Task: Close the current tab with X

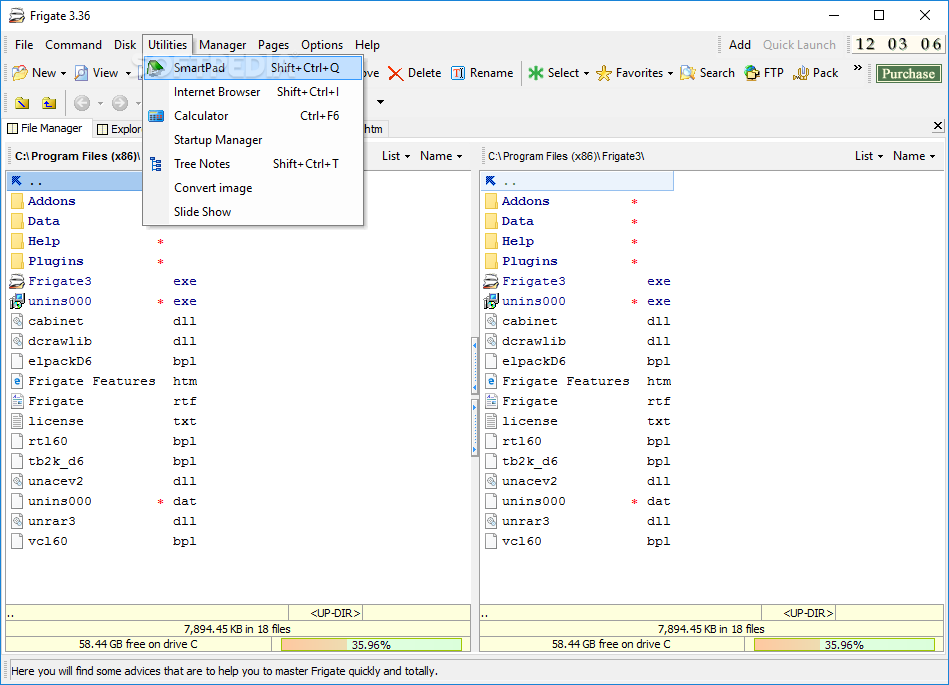Action: coord(938,125)
